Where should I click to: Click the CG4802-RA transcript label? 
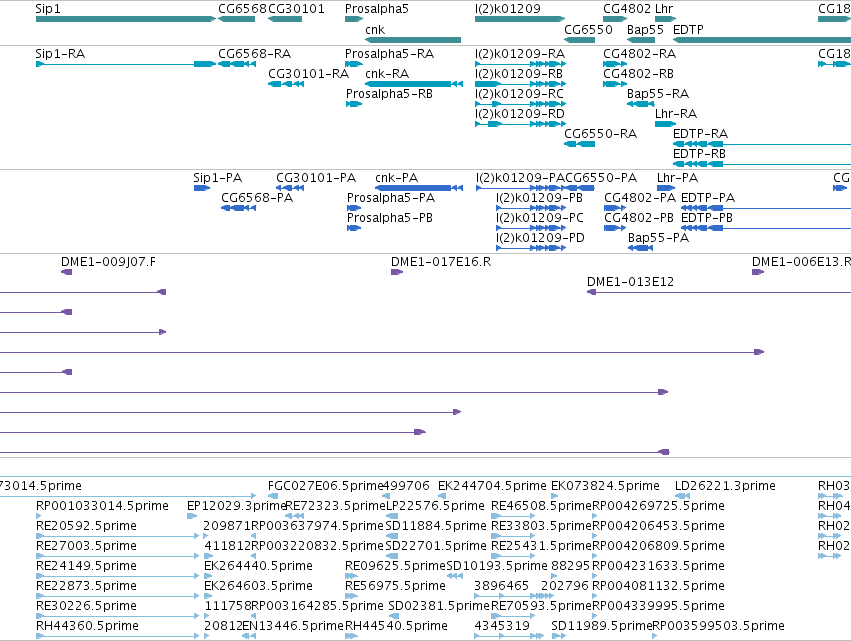click(639, 54)
